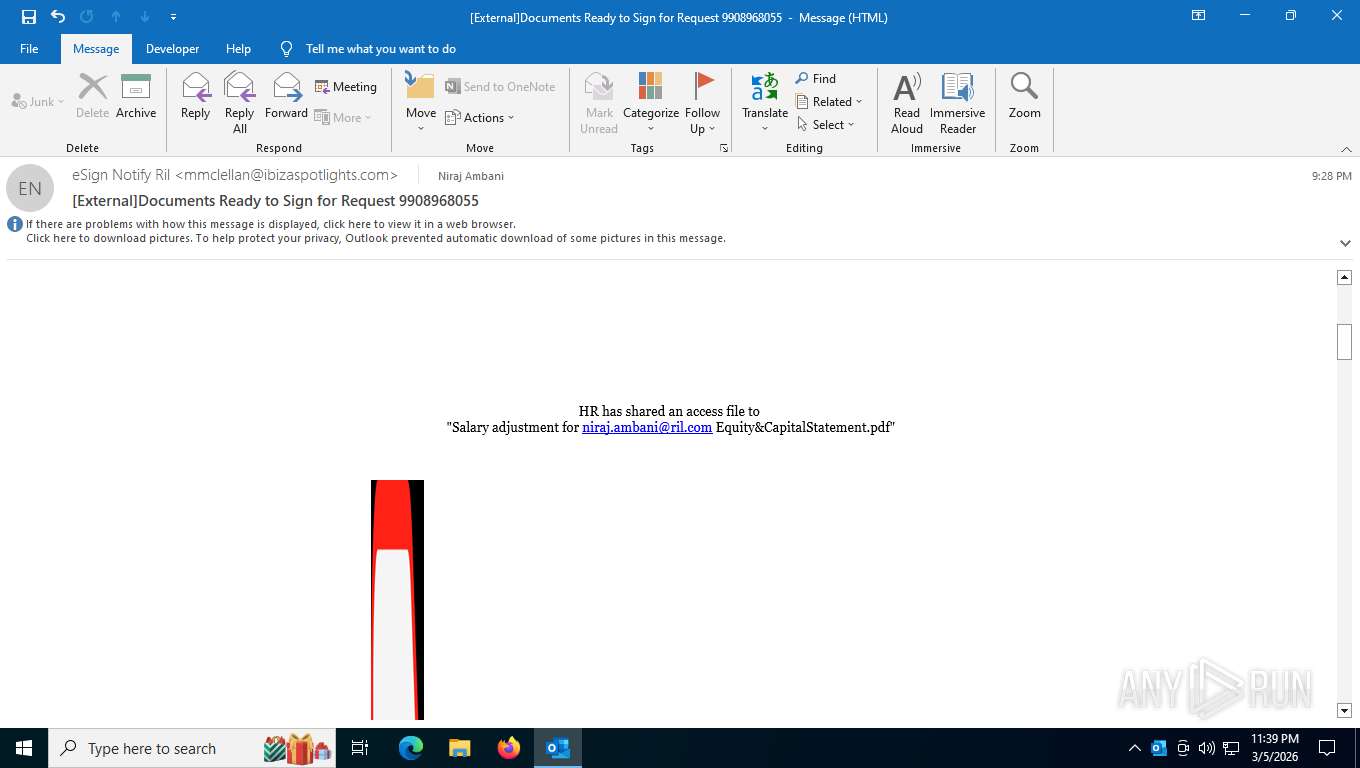This screenshot has height=768, width=1360.
Task: Show hidden system tray icons
Action: coord(1134,748)
